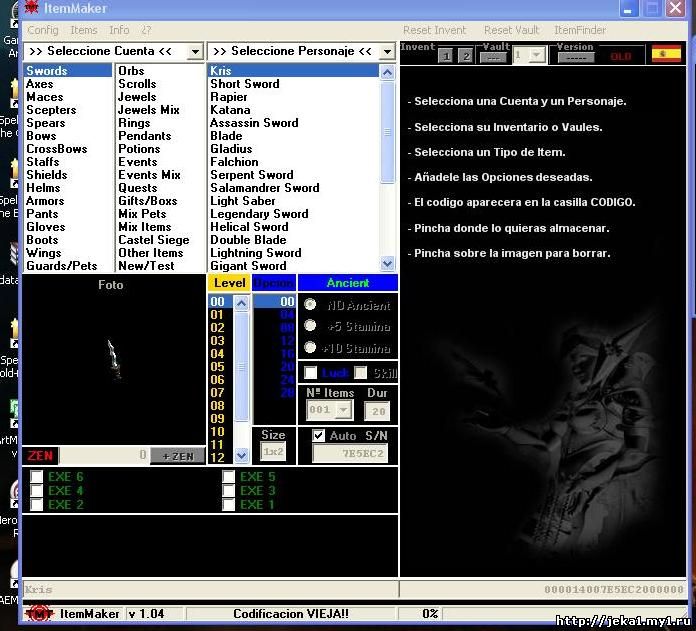Open the Nº Items dropdown

tap(344, 410)
